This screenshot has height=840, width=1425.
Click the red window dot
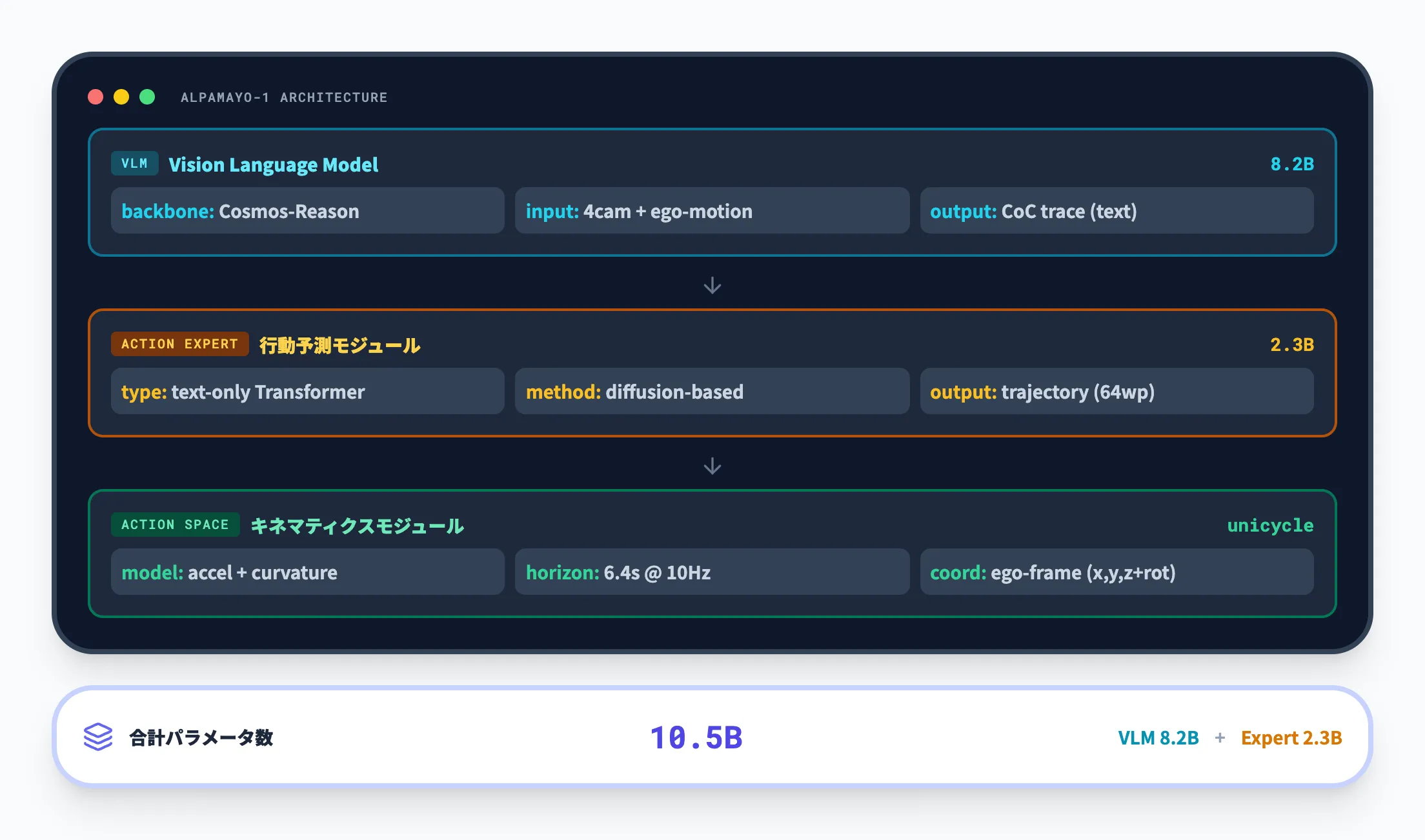[96, 97]
